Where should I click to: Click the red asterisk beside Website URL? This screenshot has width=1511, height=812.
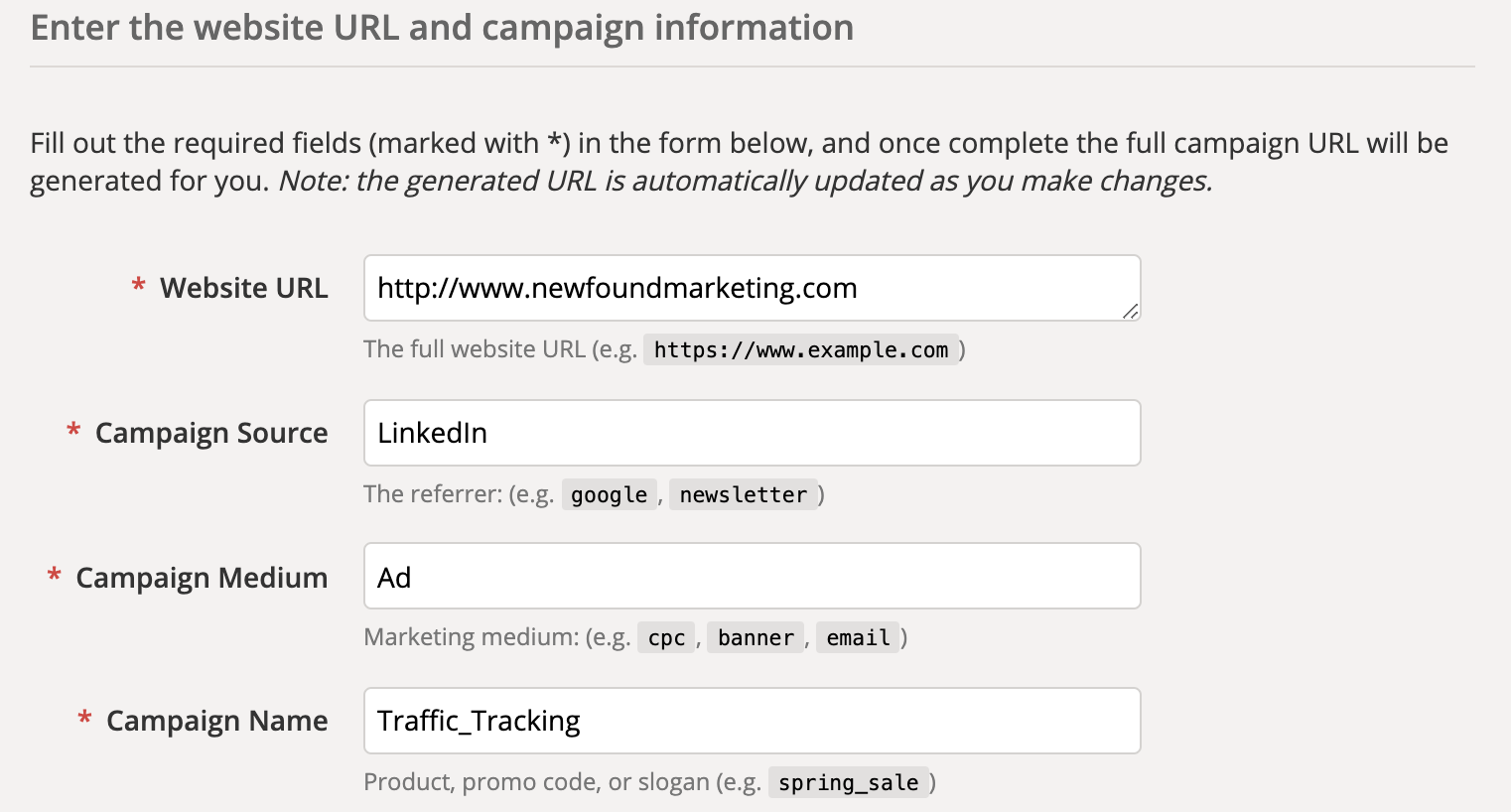[138, 288]
